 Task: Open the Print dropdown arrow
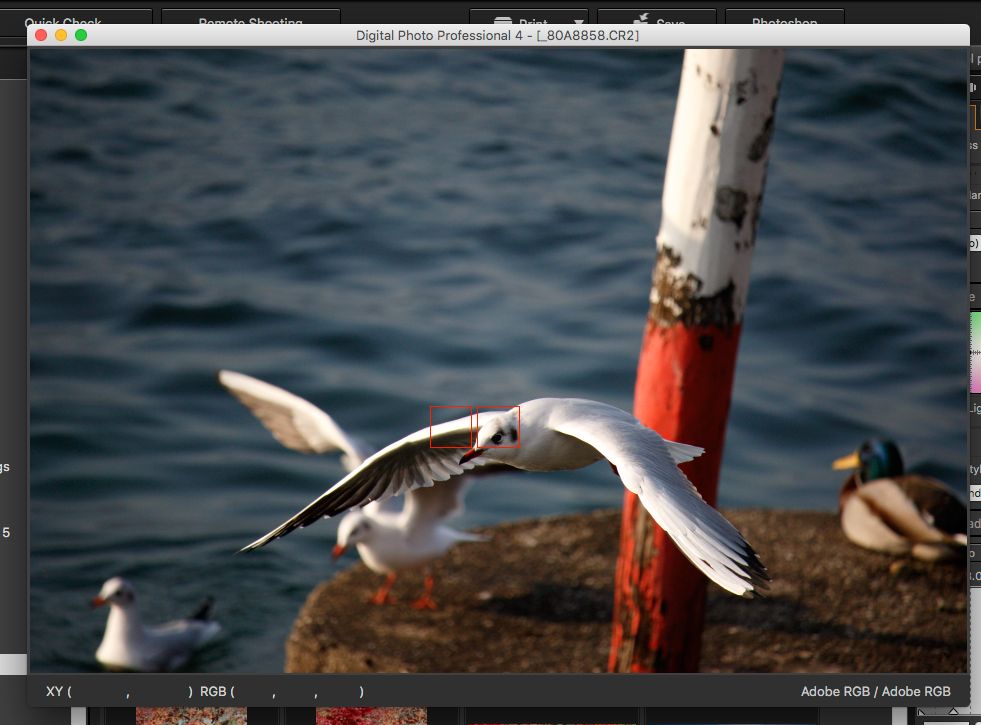(579, 21)
